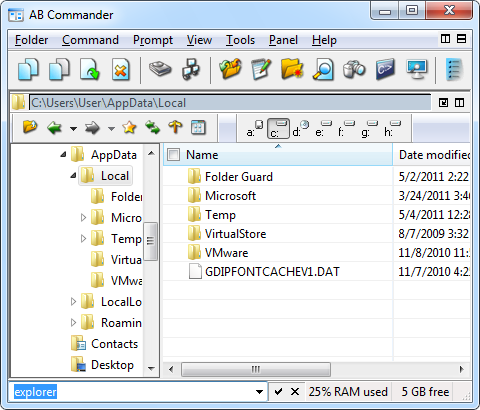This screenshot has width=480, height=410.
Task: Tick the select-all checkbox beside Name
Action: [x=174, y=155]
